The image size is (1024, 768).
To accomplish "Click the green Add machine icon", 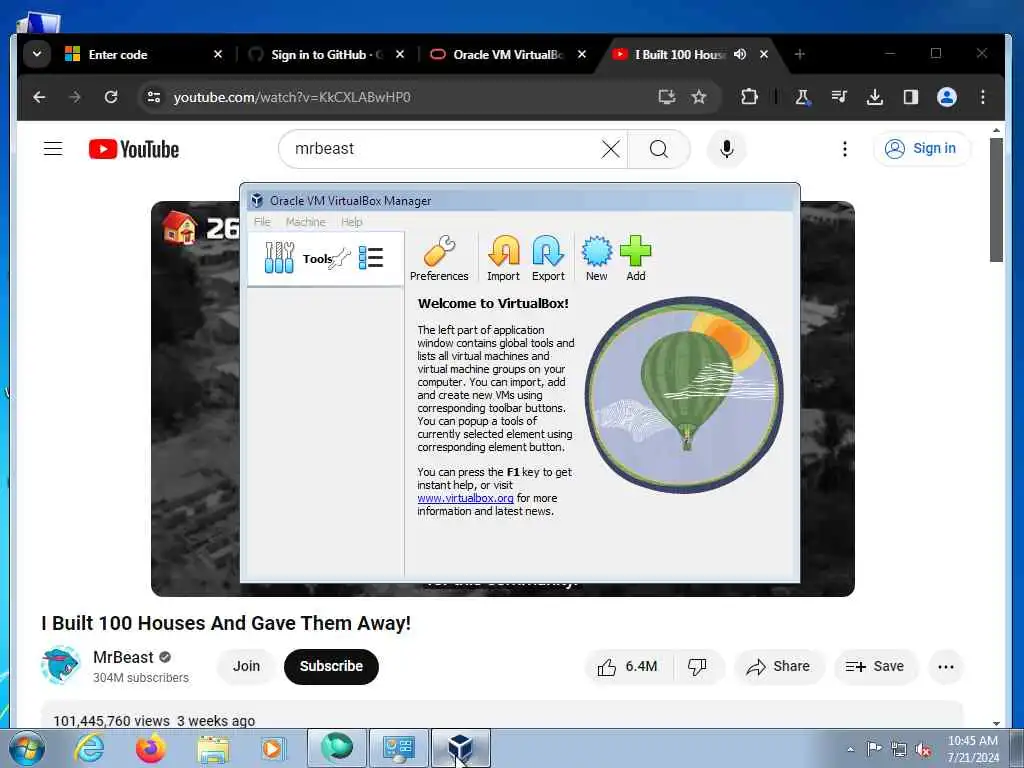I will (635, 259).
